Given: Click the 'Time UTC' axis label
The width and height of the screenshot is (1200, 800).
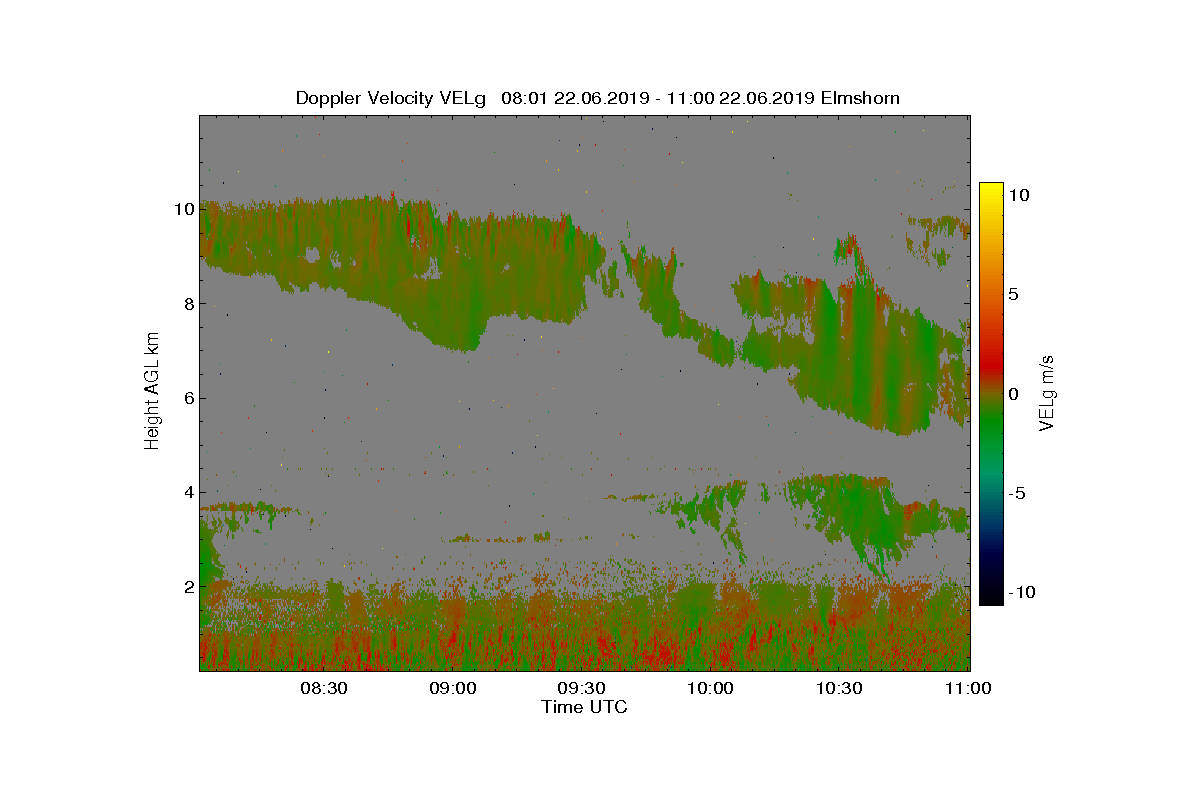Looking at the screenshot, I should click(x=585, y=707).
